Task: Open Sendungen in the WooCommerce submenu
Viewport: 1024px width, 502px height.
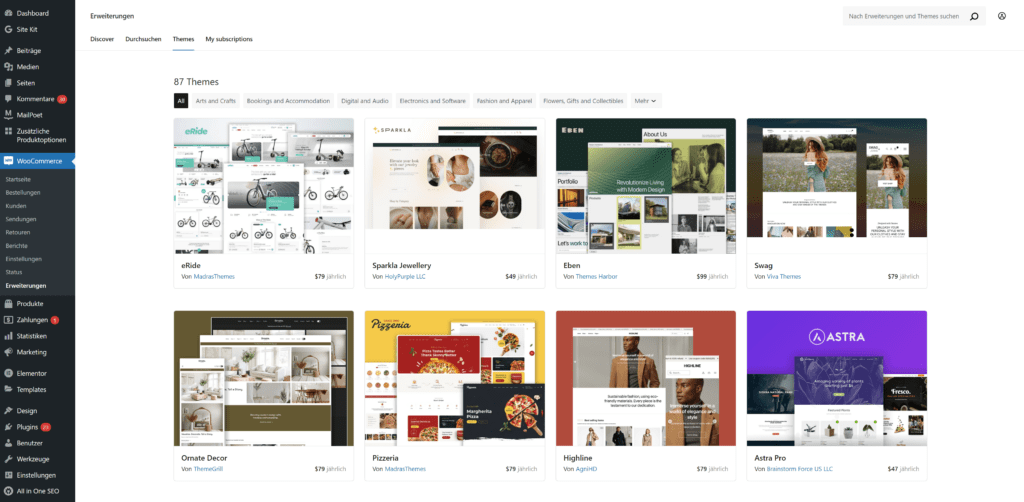Action: click(21, 219)
